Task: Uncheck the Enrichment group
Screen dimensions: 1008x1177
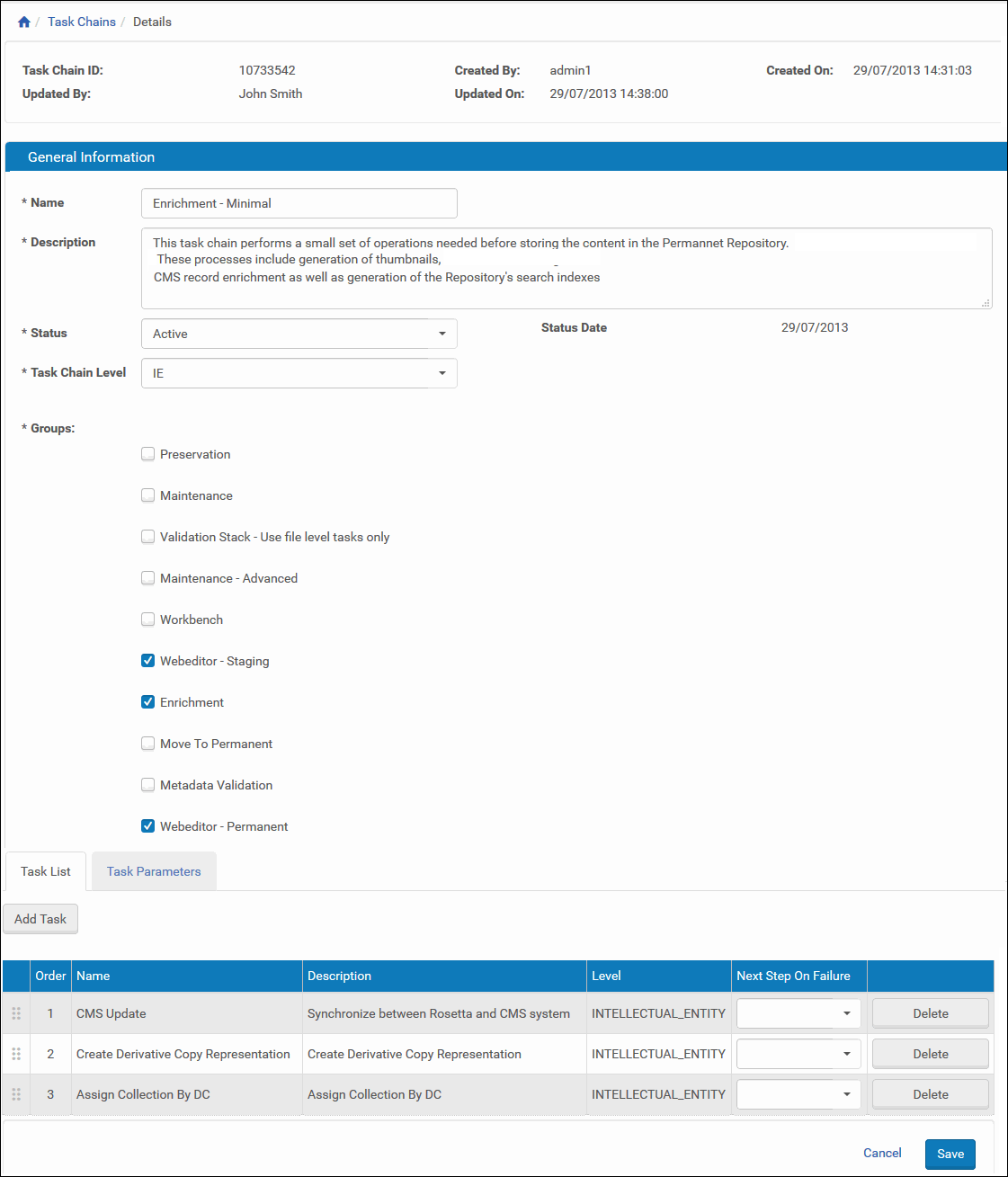Action: point(148,702)
